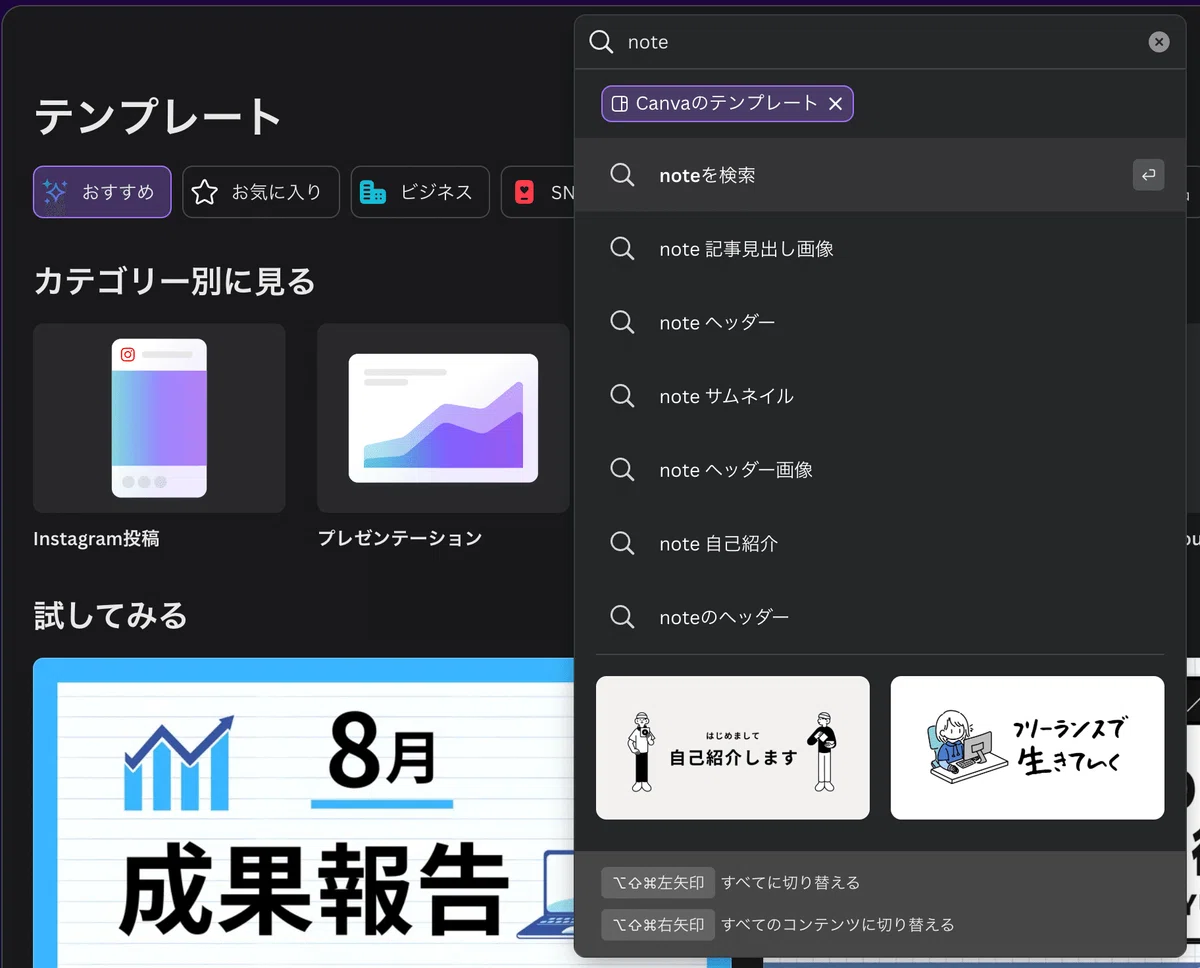
Task: Select the おすすめ category tab
Action: coord(102,192)
